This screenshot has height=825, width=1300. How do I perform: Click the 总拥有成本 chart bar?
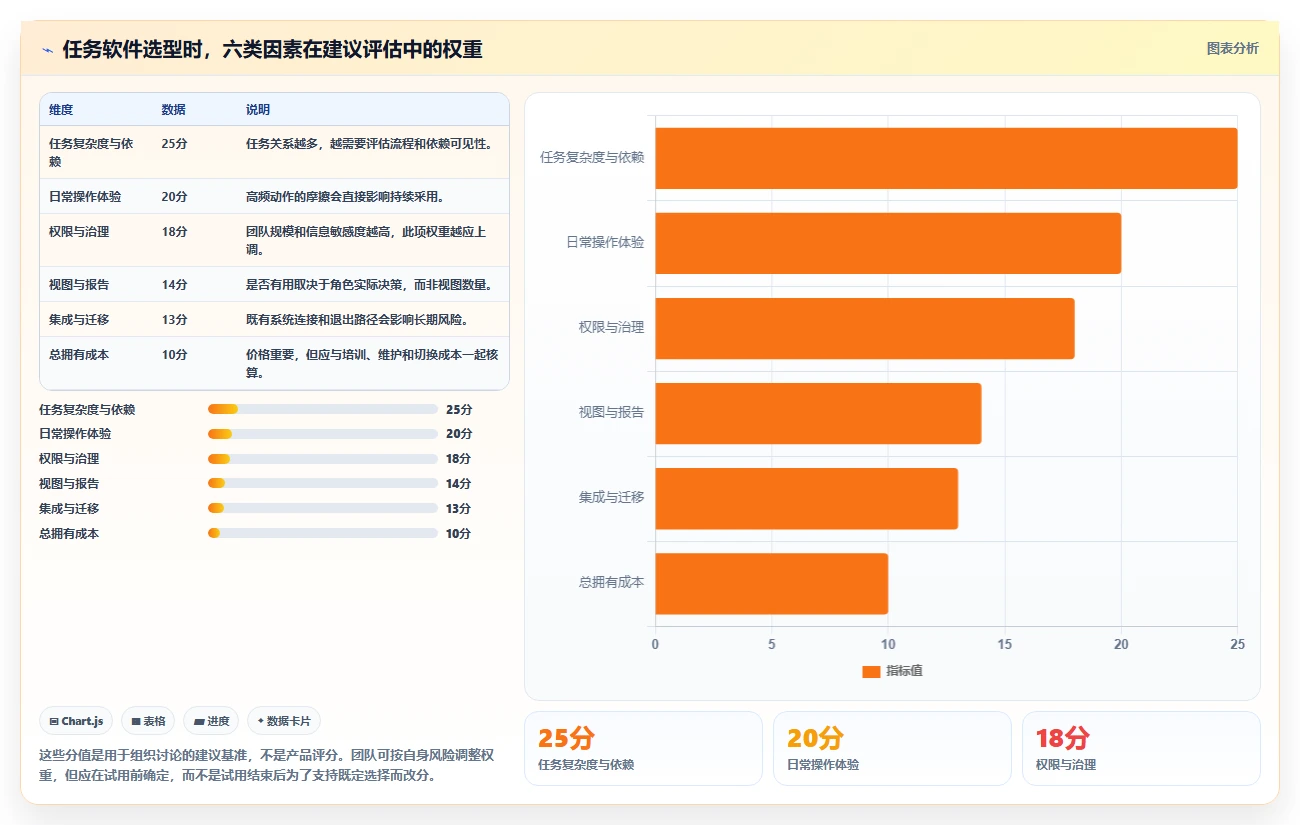click(x=771, y=584)
